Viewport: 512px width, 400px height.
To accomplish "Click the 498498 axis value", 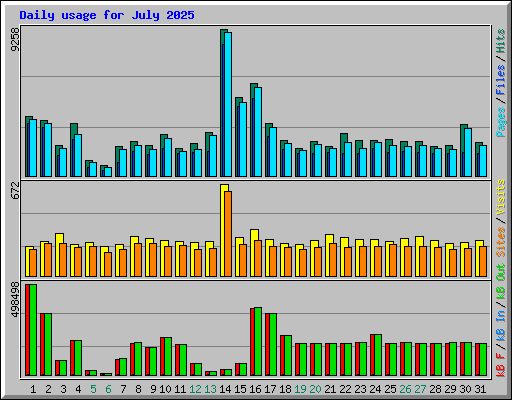I will click(15, 300).
